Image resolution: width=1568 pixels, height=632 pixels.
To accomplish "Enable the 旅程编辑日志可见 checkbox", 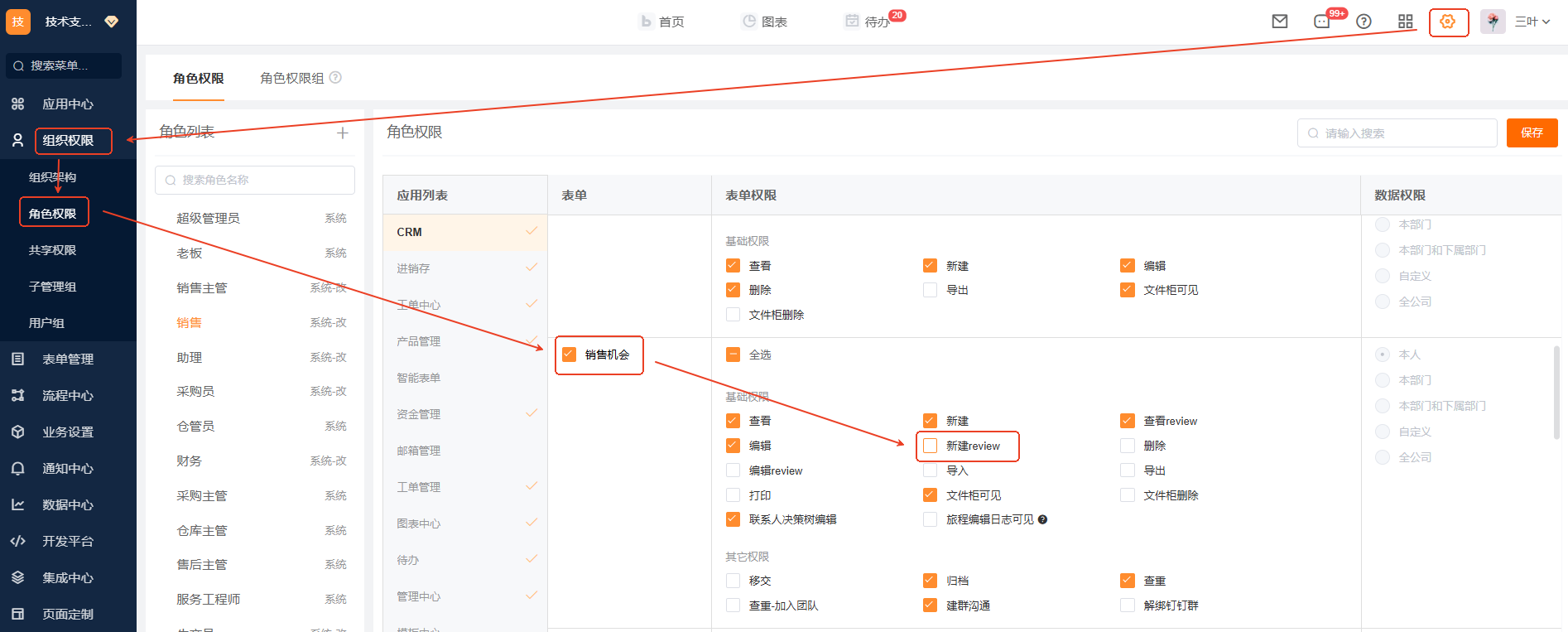I will [931, 519].
